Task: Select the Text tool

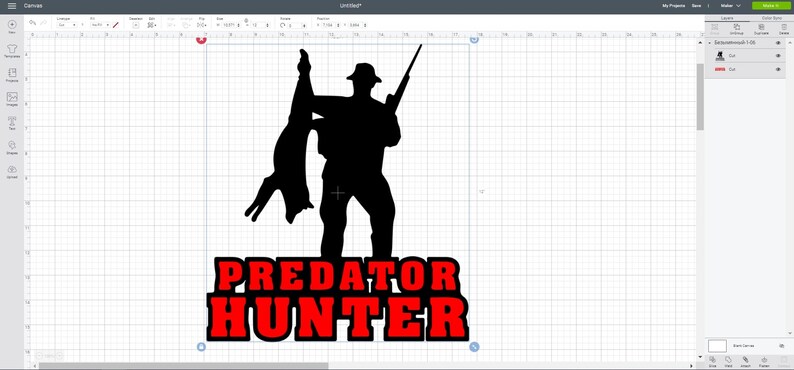Action: [12, 124]
